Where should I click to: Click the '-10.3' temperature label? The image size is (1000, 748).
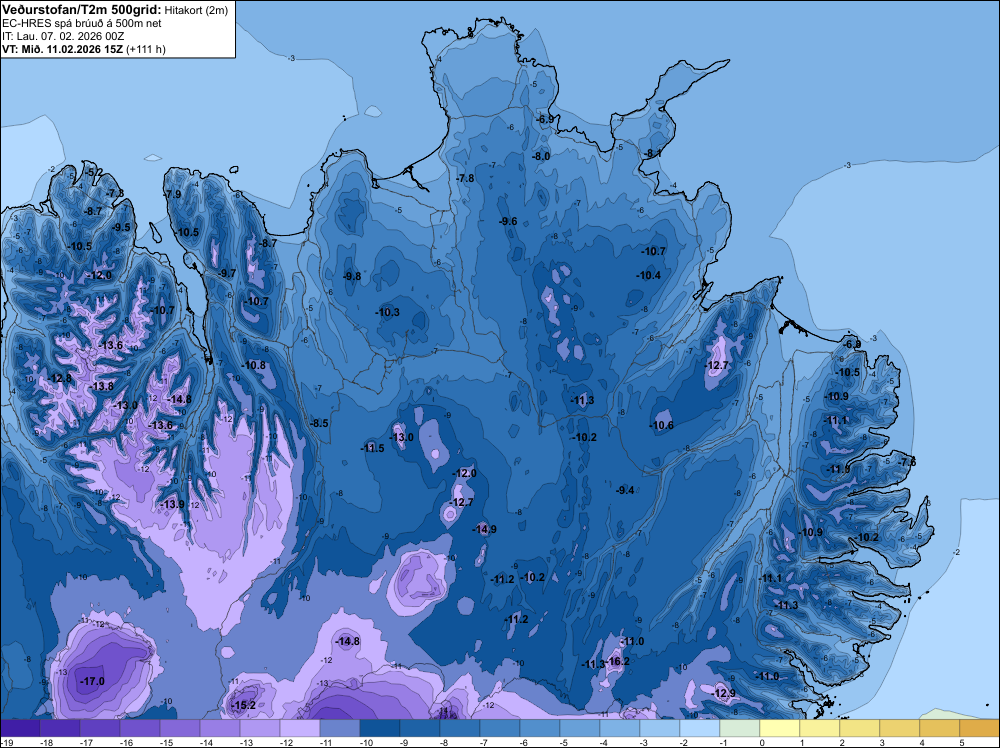(387, 312)
